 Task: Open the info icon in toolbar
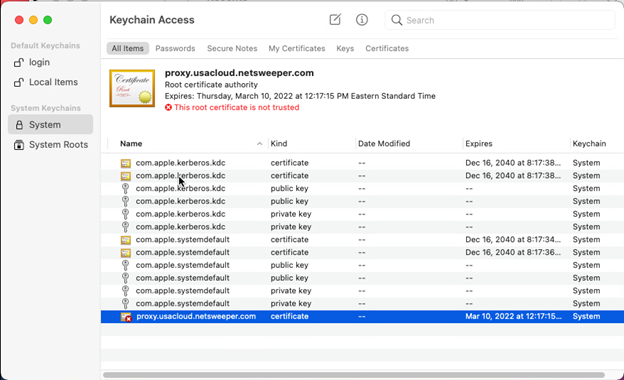(362, 19)
